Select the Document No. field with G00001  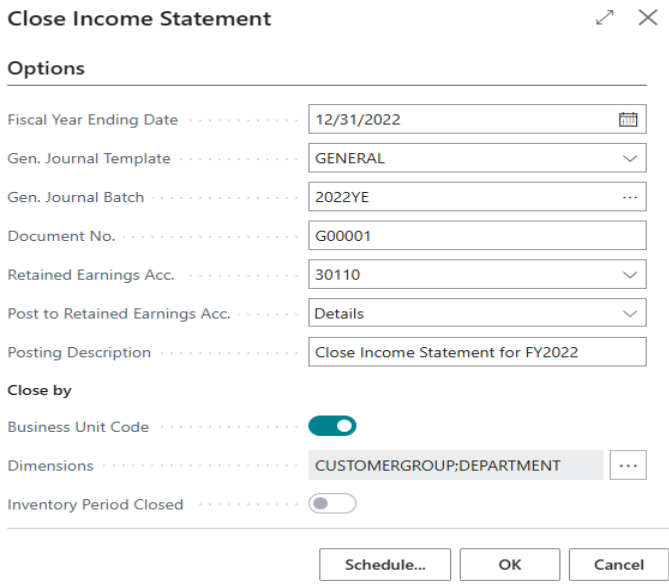[x=477, y=236]
